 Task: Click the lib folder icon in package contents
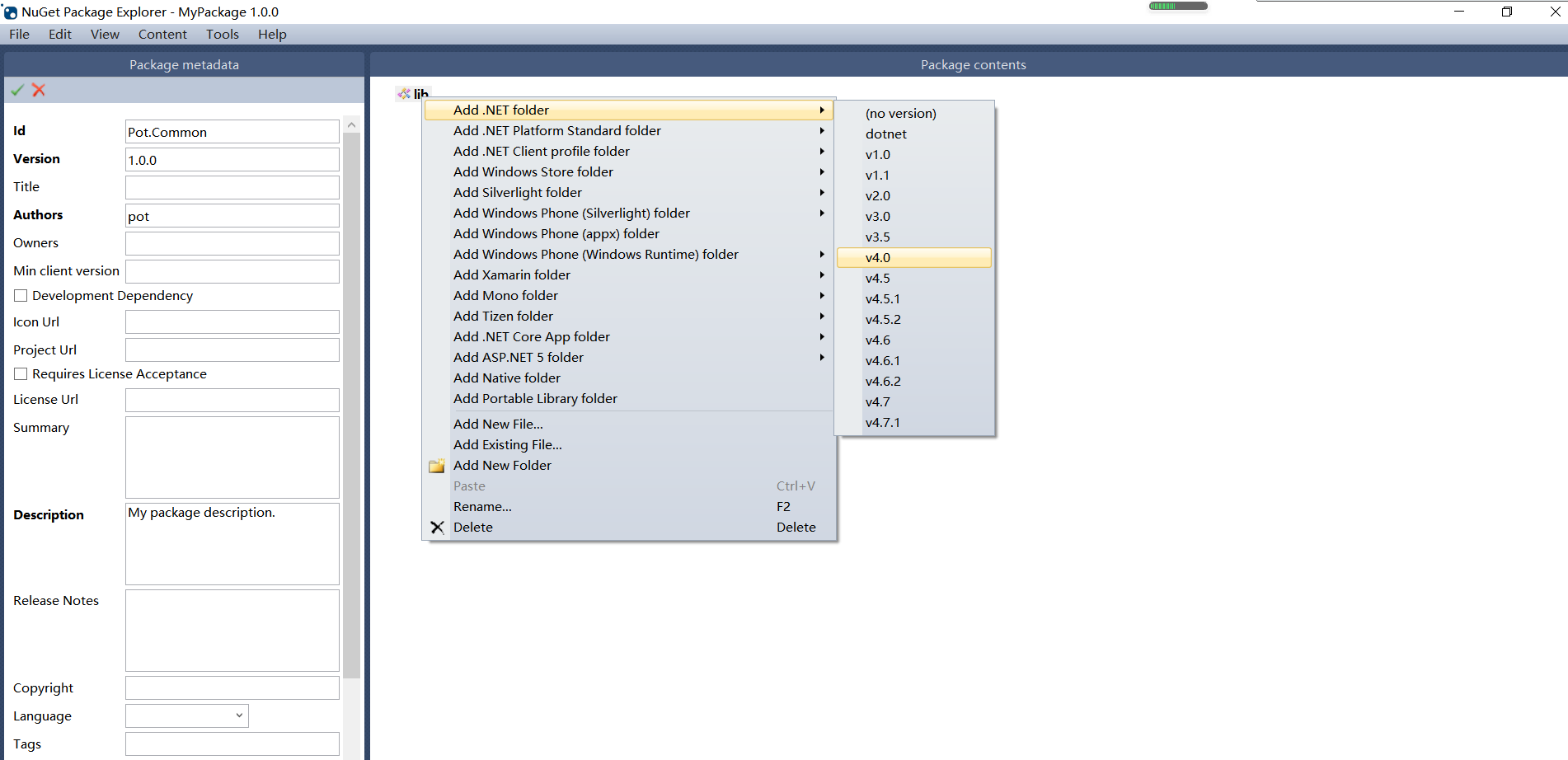click(x=404, y=94)
